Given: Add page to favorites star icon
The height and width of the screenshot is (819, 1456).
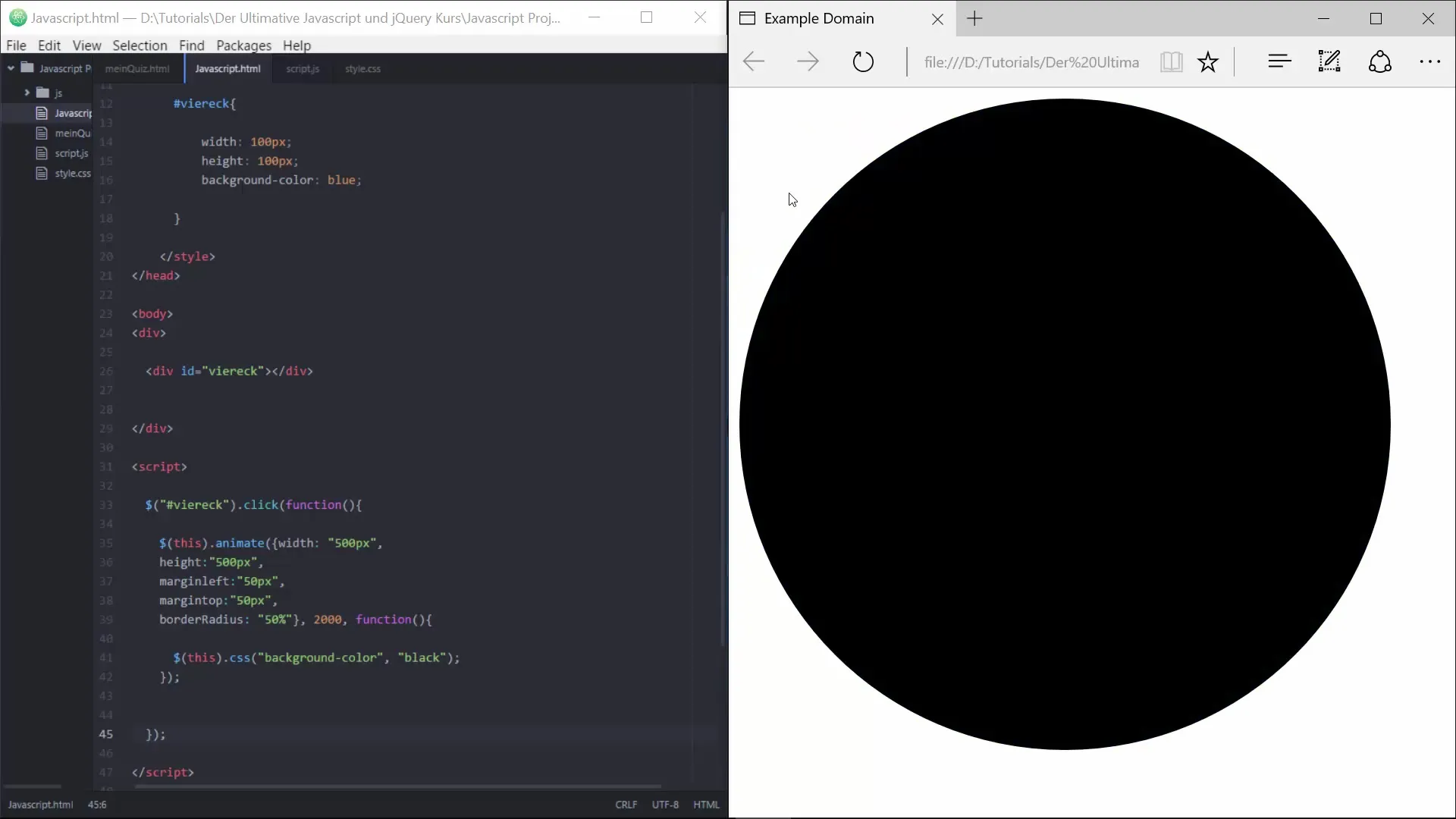Looking at the screenshot, I should 1208,61.
